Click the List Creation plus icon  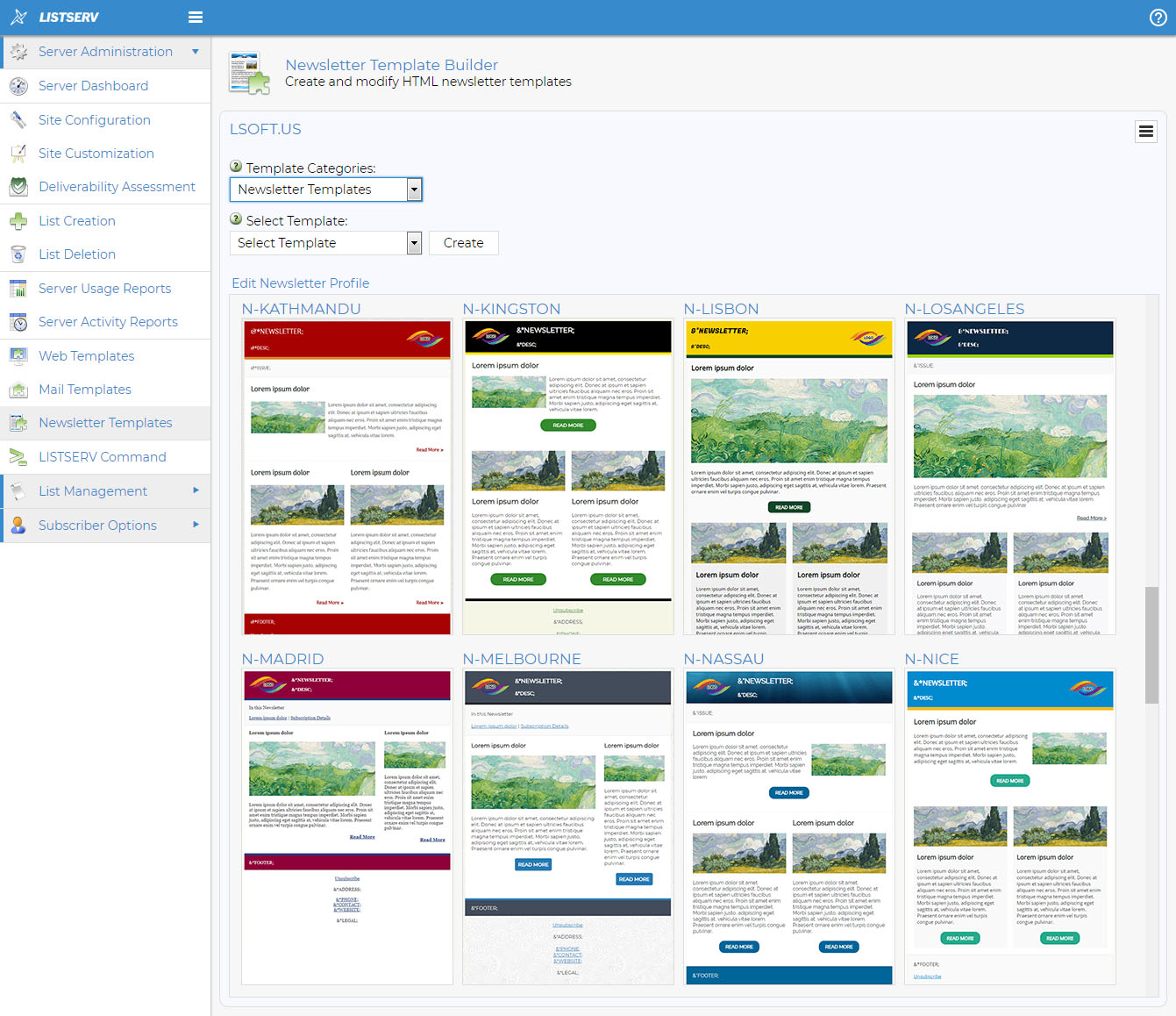pyautogui.click(x=18, y=221)
